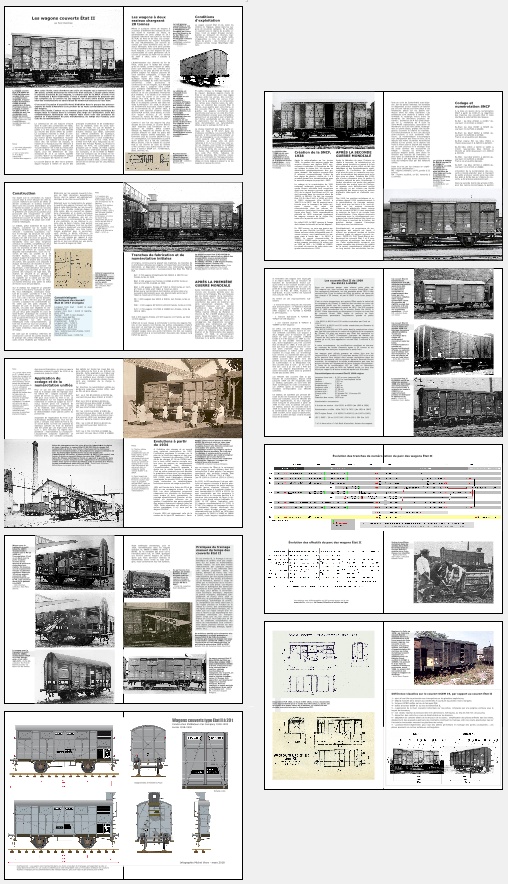Open the factory chimney photograph

pyautogui.click(x=64, y=483)
